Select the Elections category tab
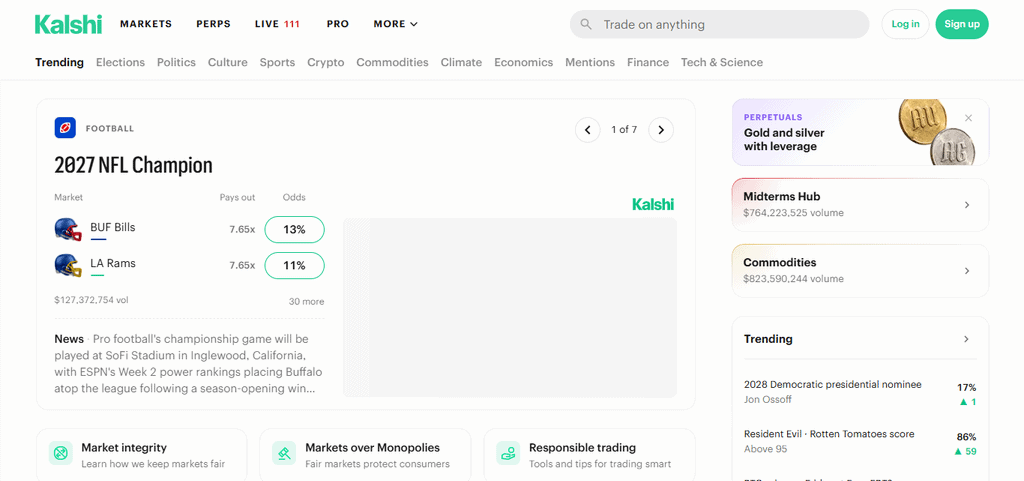 pos(120,63)
